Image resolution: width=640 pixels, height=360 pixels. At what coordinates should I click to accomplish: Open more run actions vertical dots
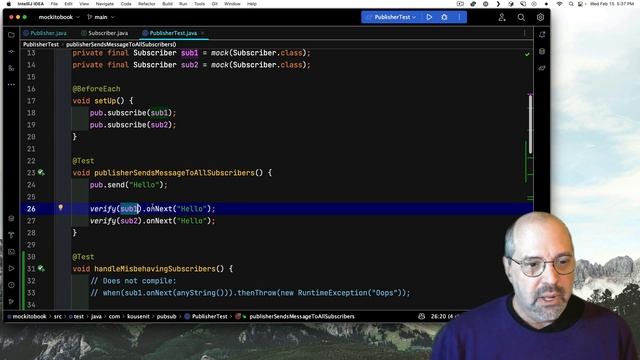click(x=459, y=17)
